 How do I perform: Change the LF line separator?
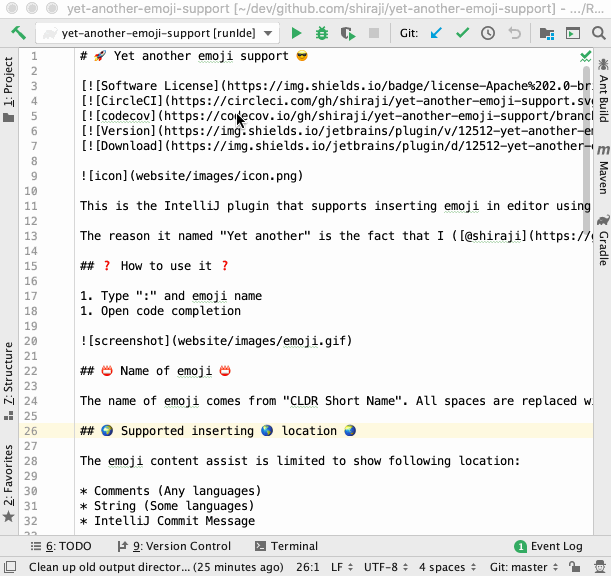pos(342,567)
